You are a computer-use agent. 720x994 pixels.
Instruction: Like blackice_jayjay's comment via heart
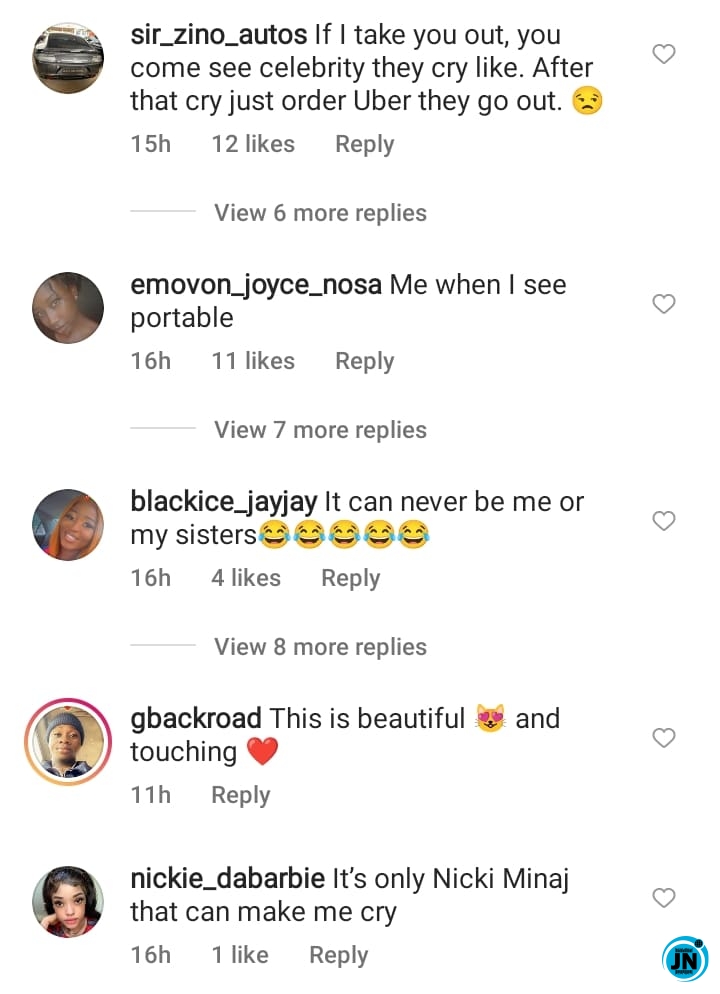coord(664,520)
